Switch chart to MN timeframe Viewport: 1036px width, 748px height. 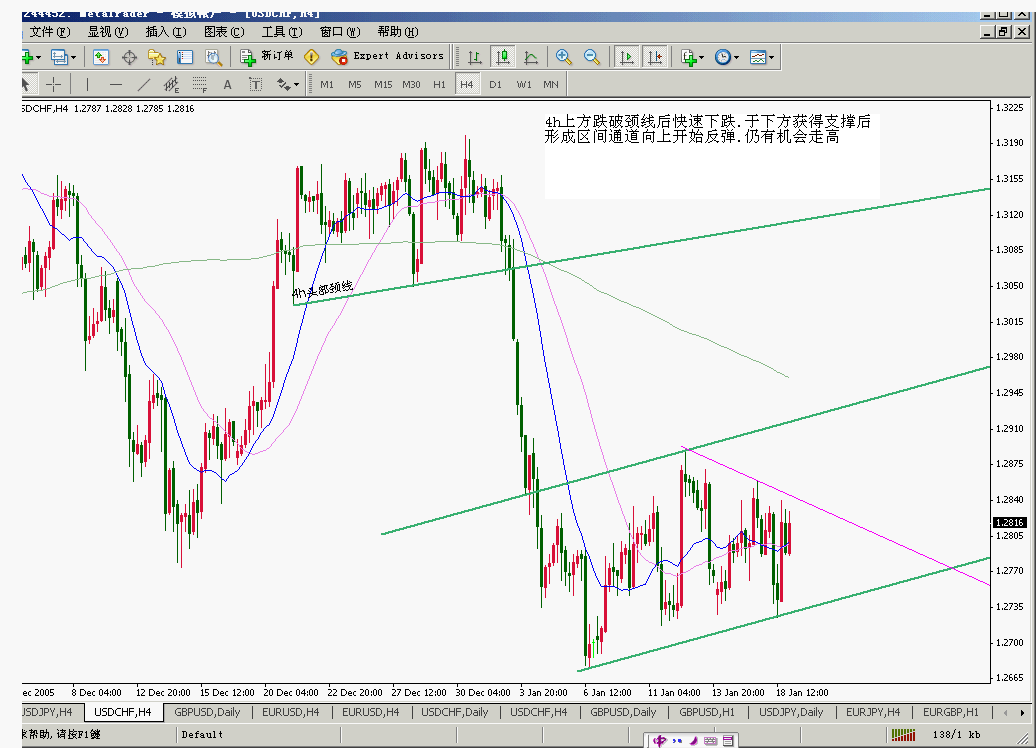pyautogui.click(x=551, y=85)
